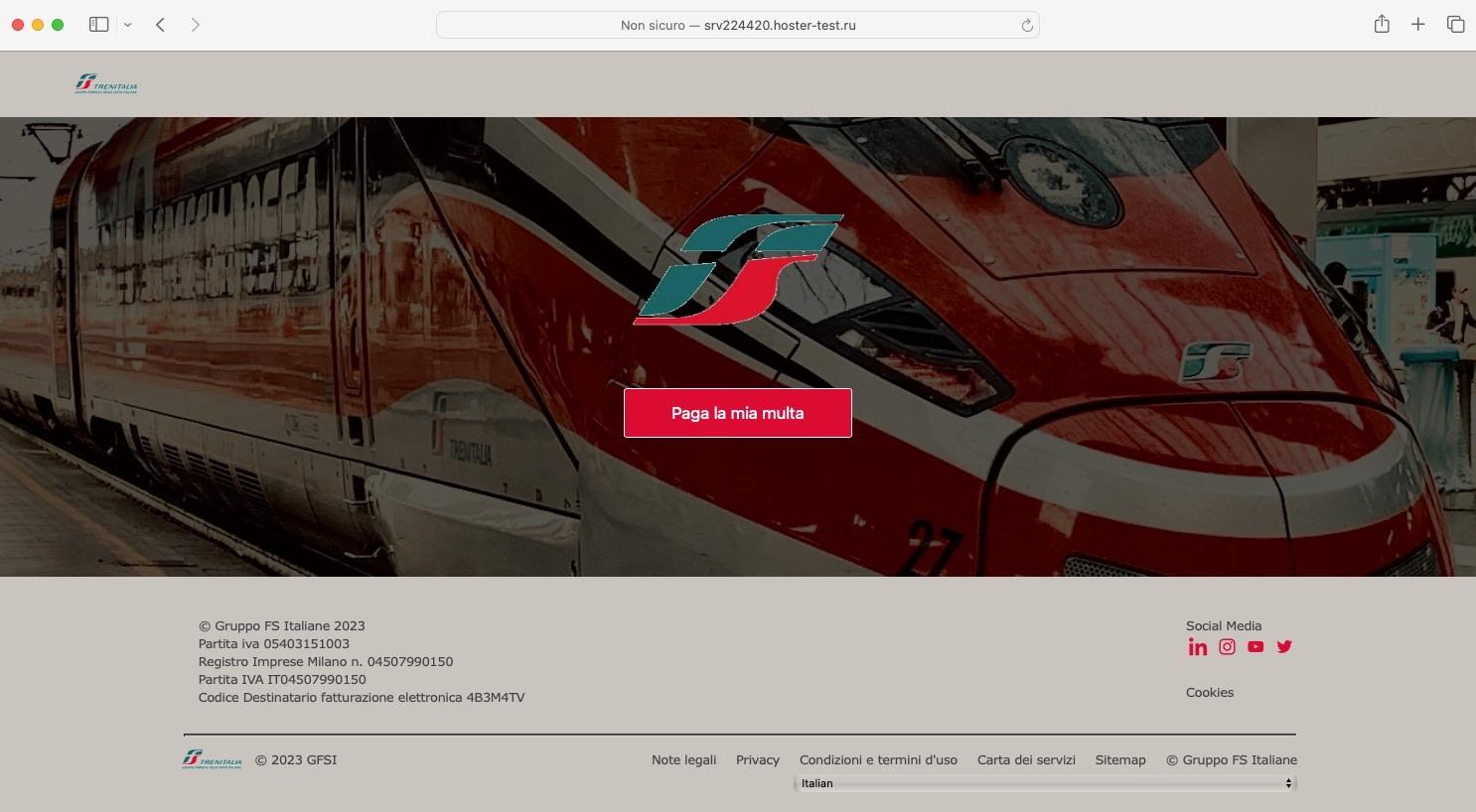
Task: Click the Trenitalia logo in the footer
Action: tap(212, 759)
